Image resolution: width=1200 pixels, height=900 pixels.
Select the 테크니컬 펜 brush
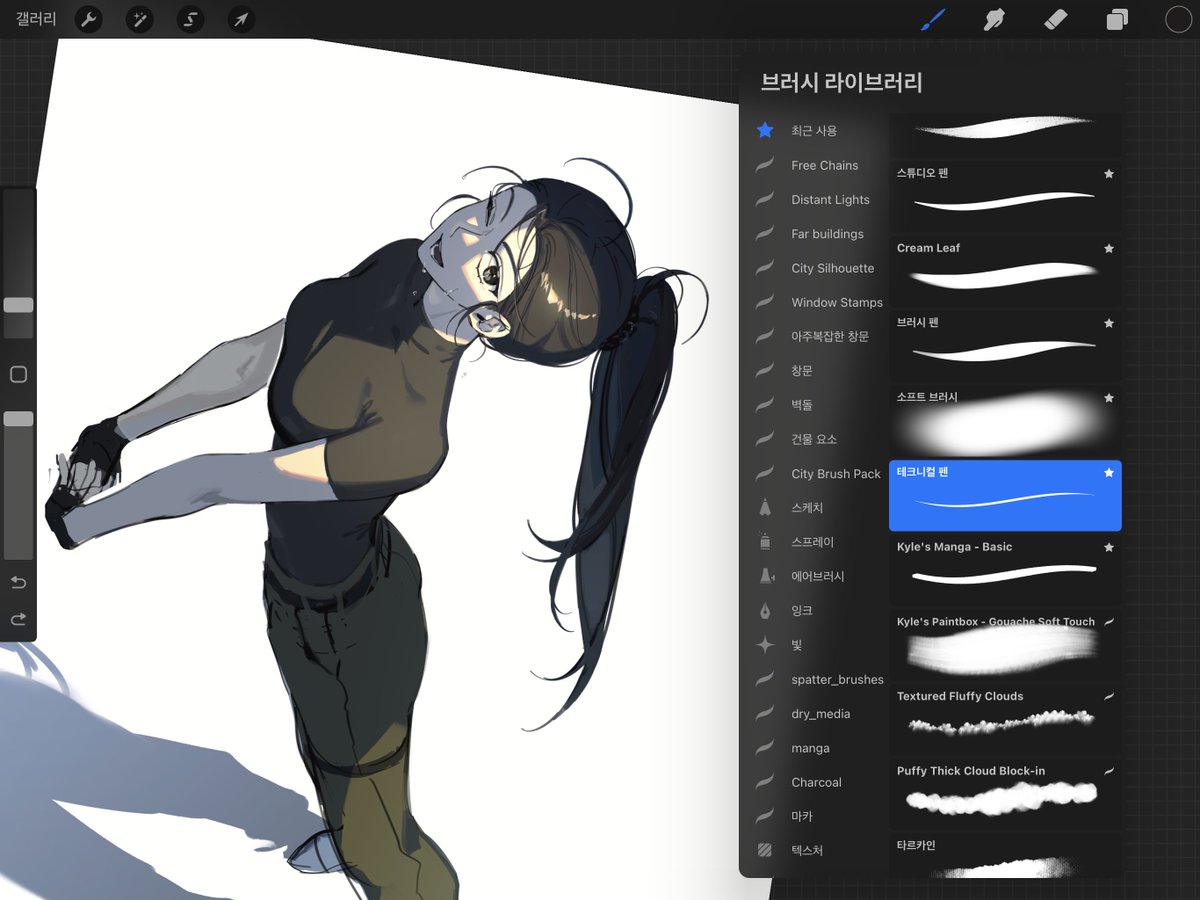[x=1005, y=495]
